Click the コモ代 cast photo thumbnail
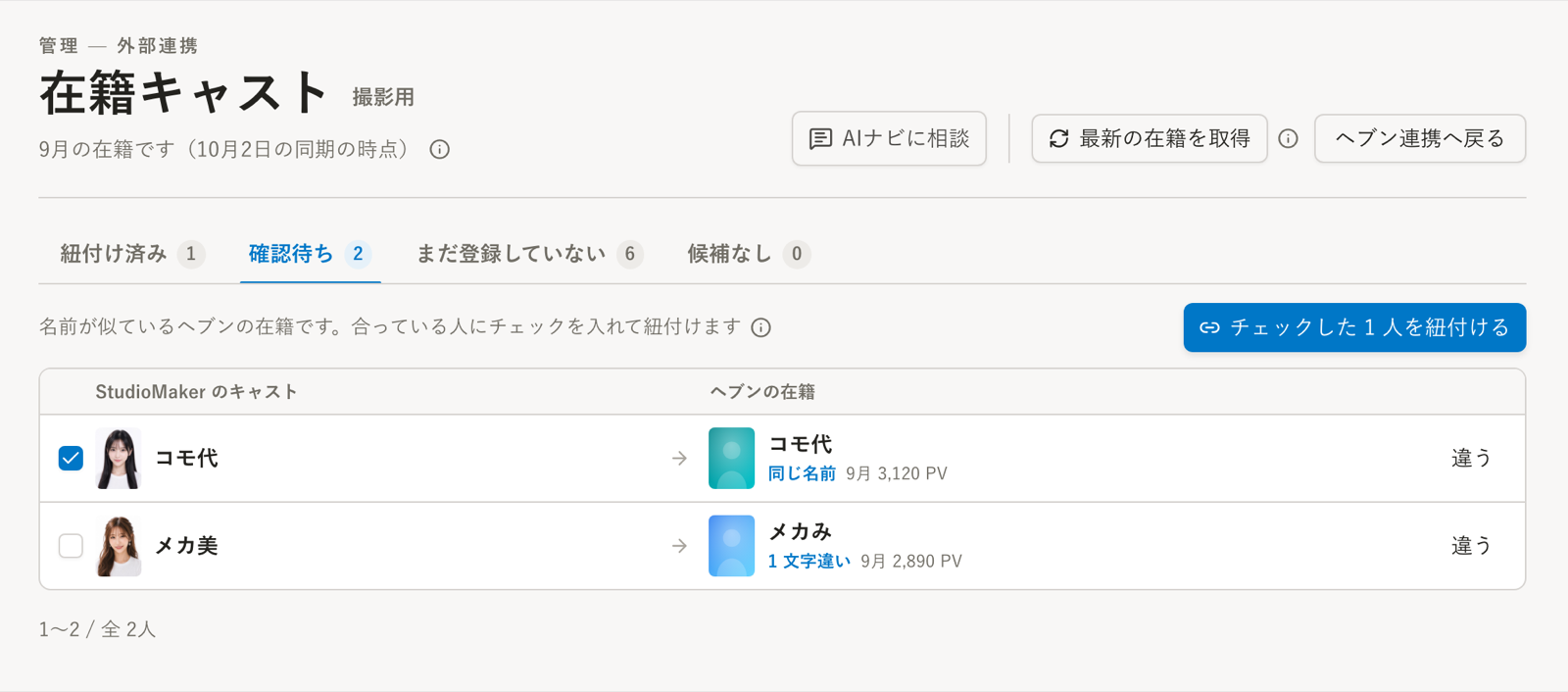Screen dimensions: 1568x692 point(119,458)
